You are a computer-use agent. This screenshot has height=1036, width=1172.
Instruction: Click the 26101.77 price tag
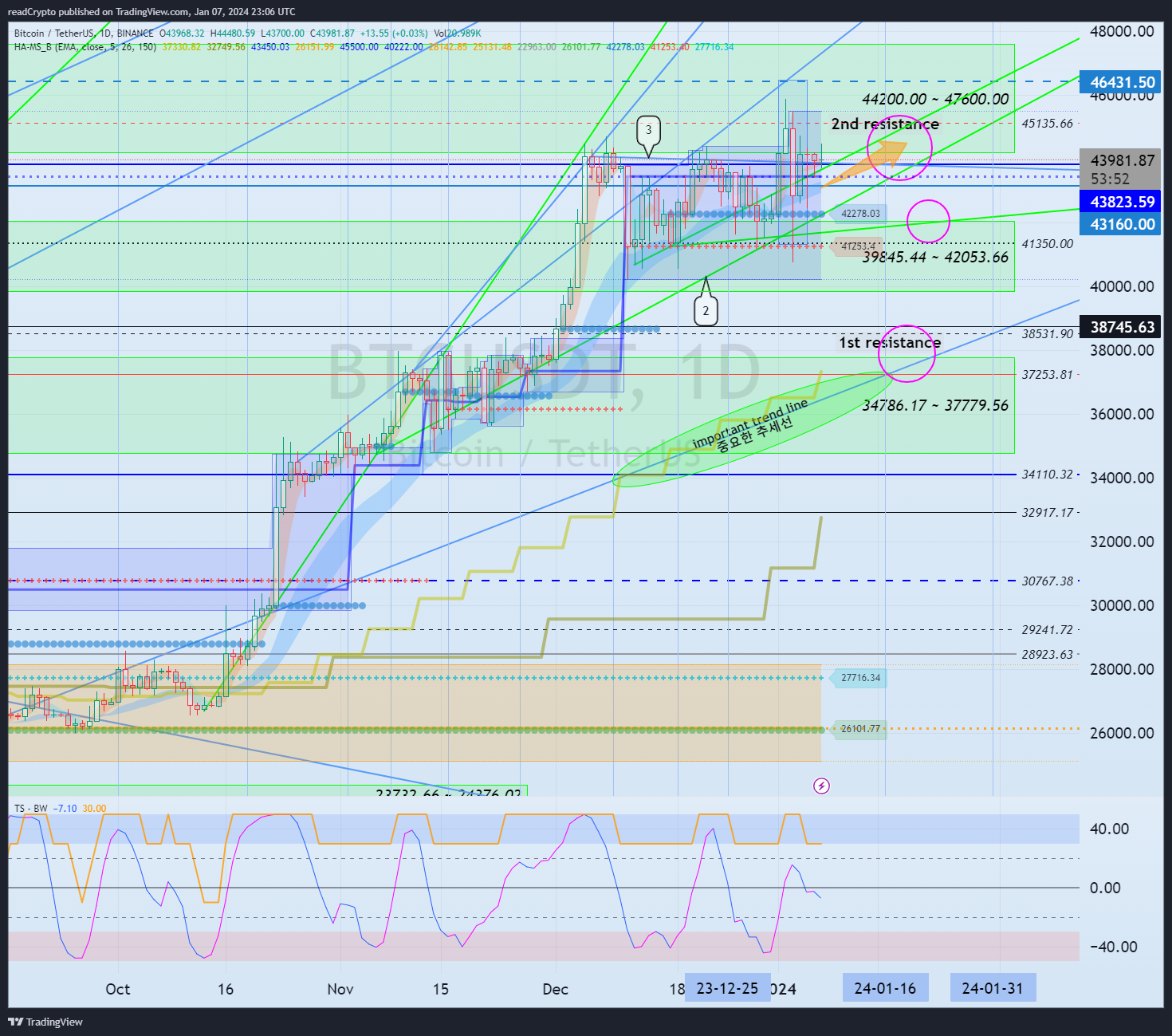click(x=858, y=729)
